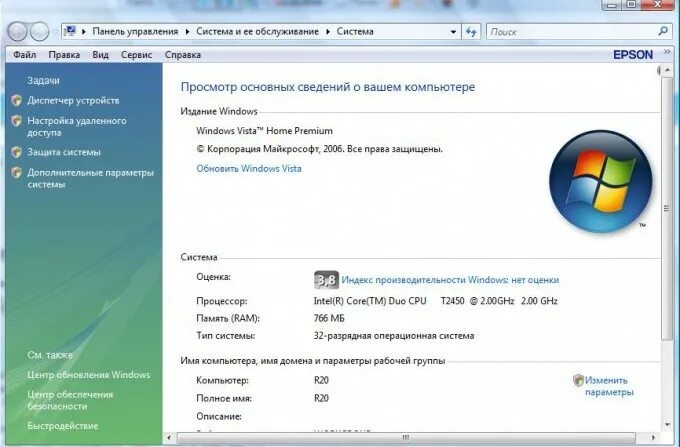Click the Back navigation arrow button
680x447 pixels.
click(x=17, y=31)
